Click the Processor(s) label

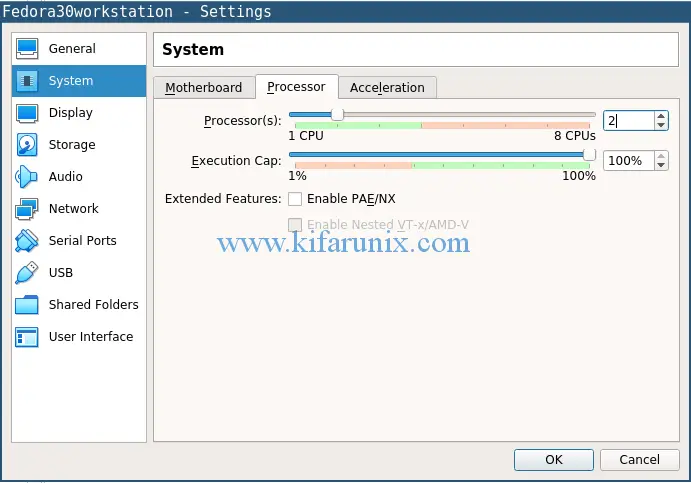pyautogui.click(x=242, y=121)
